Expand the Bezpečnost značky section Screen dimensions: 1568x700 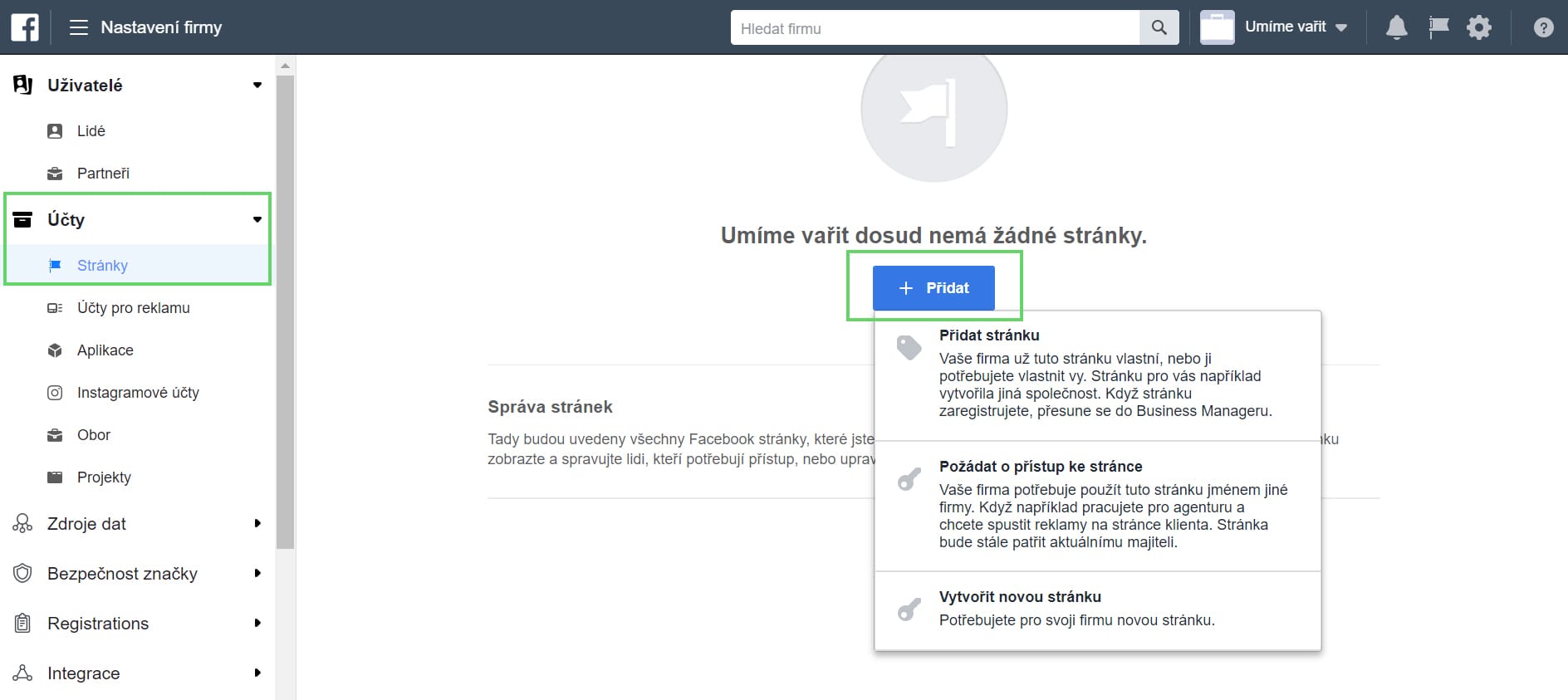tap(257, 573)
